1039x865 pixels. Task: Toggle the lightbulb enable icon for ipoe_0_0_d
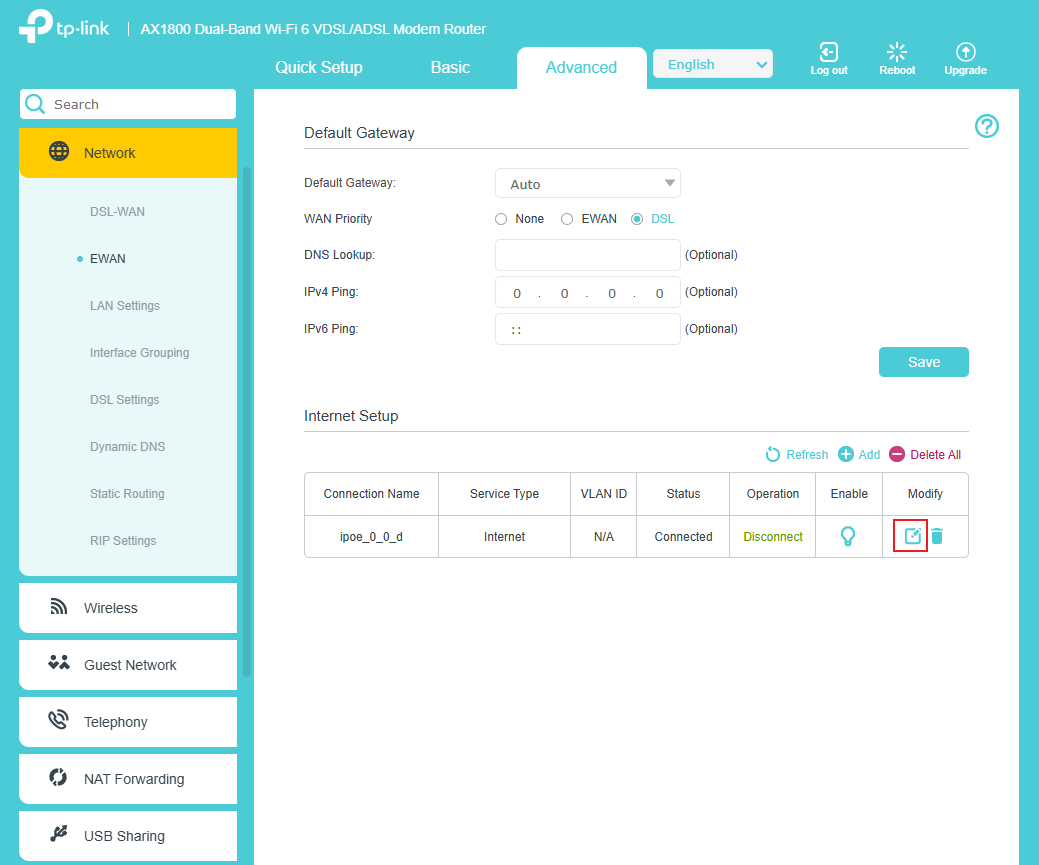click(848, 537)
